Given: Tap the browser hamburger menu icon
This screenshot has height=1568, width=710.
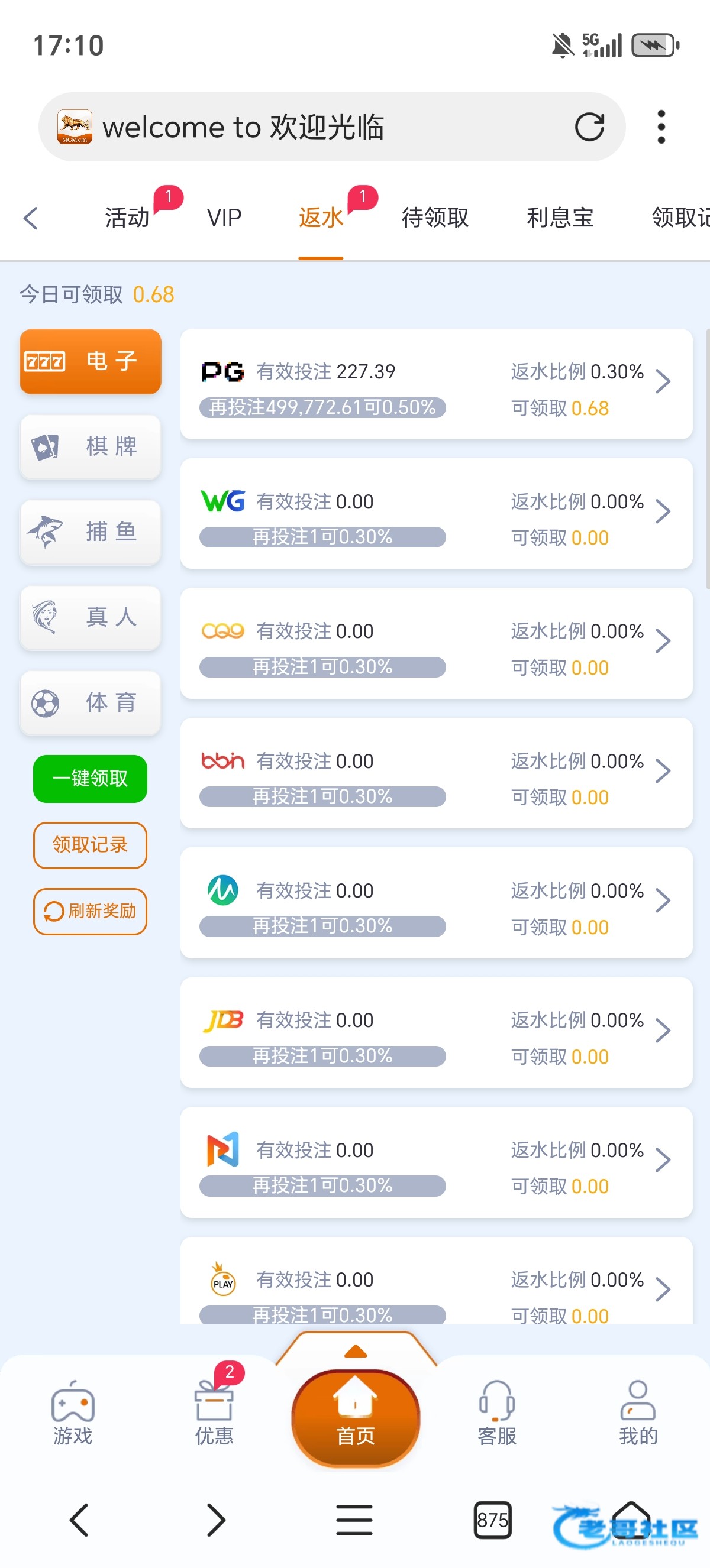Looking at the screenshot, I should [354, 1520].
